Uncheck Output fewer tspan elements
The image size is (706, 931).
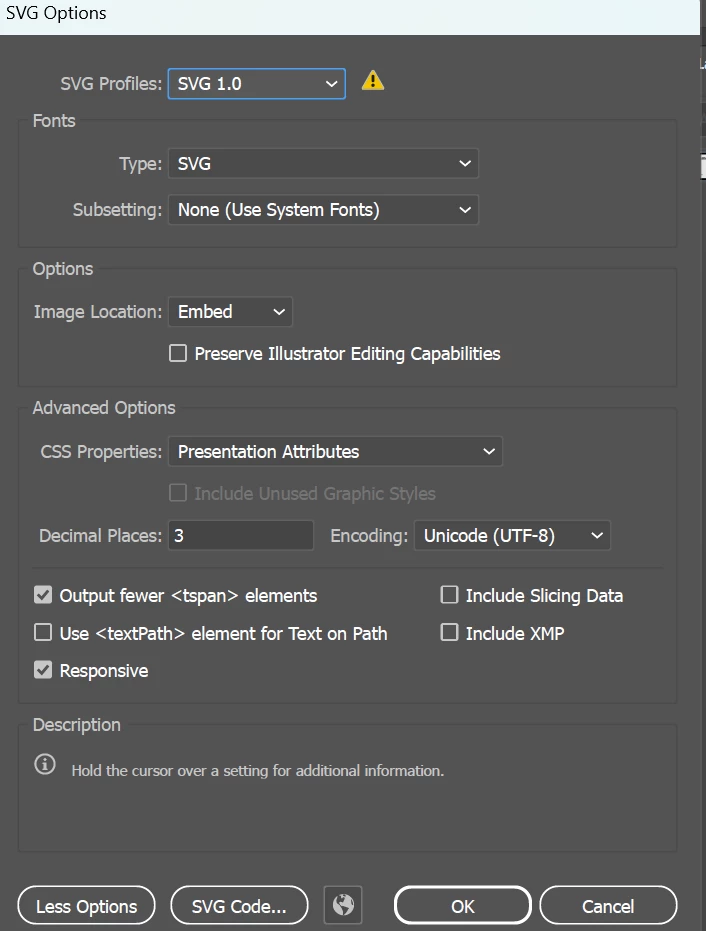point(43,595)
